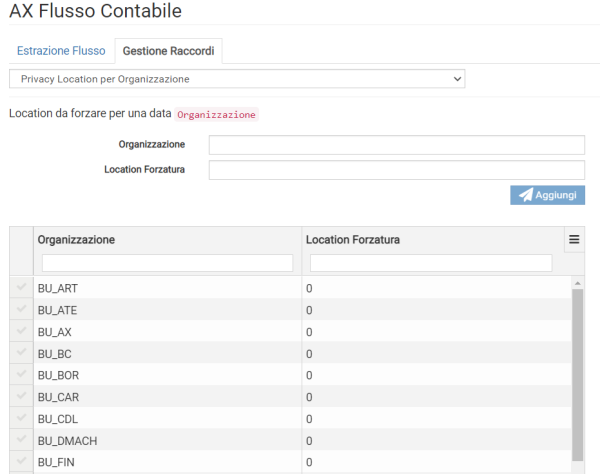This screenshot has height=474, width=600.
Task: Click the checkmark icon for BU_CAR row
Action: pyautogui.click(x=21, y=397)
